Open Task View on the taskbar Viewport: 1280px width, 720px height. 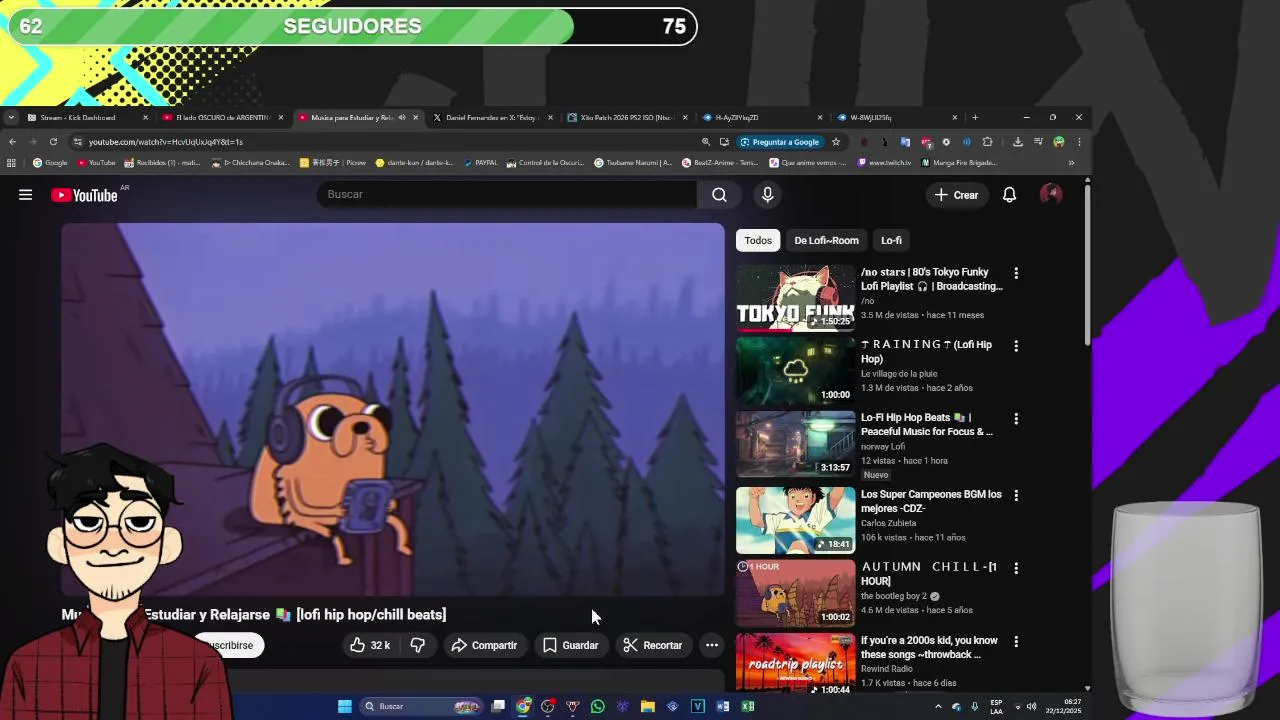[x=498, y=706]
